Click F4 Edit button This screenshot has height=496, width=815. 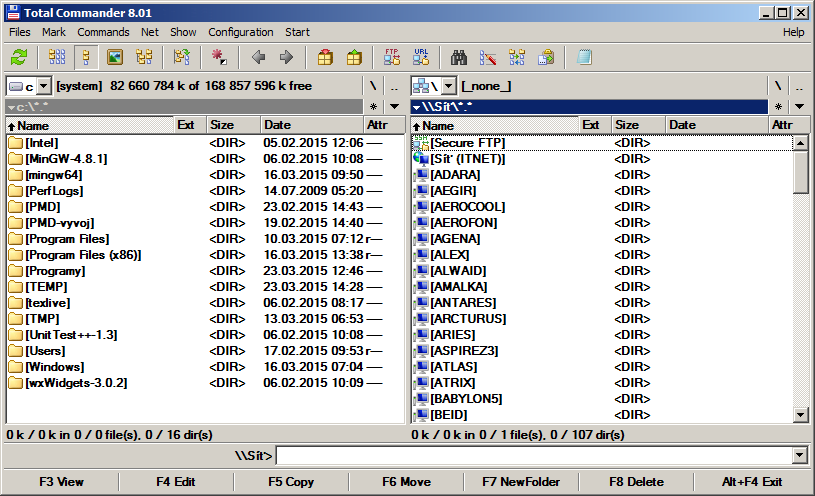176,482
